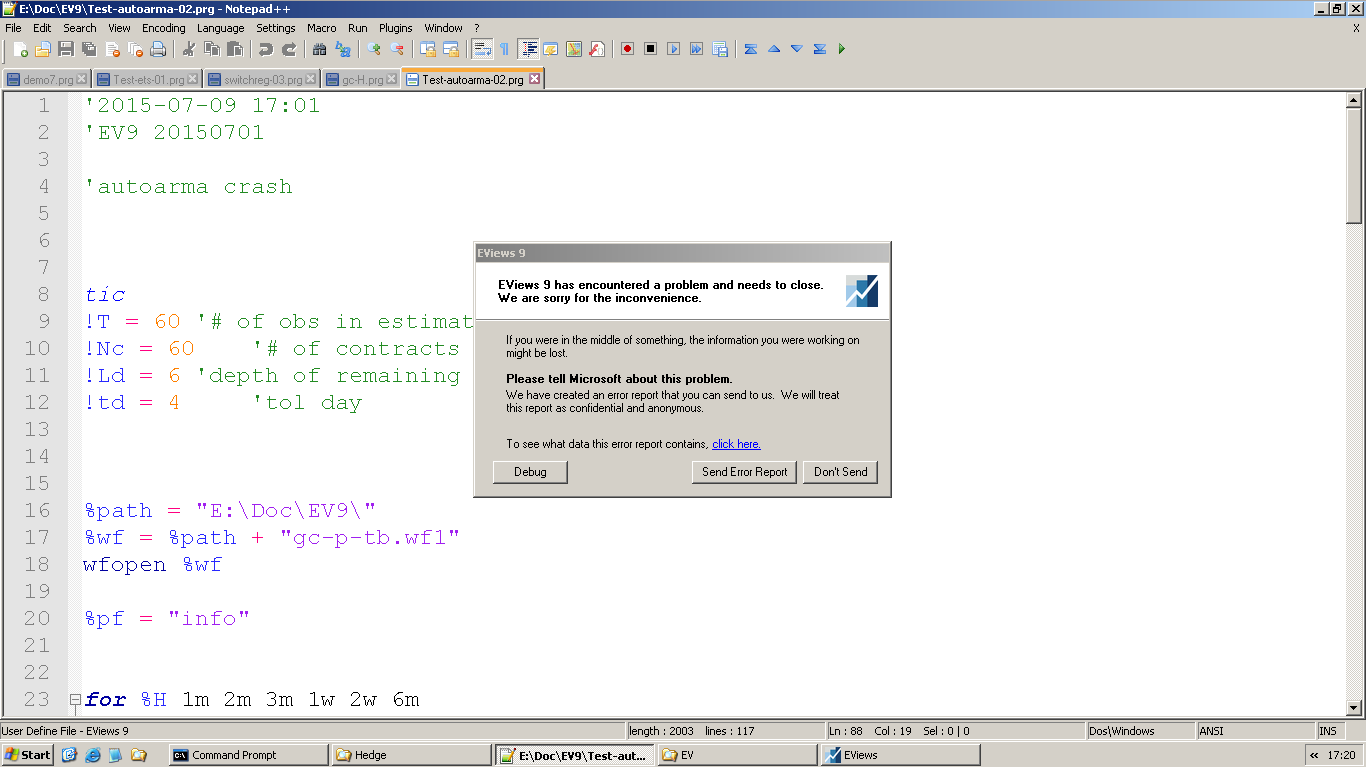Expand hidden system tray icons chevron
The image size is (1366, 768).
coord(1314,756)
